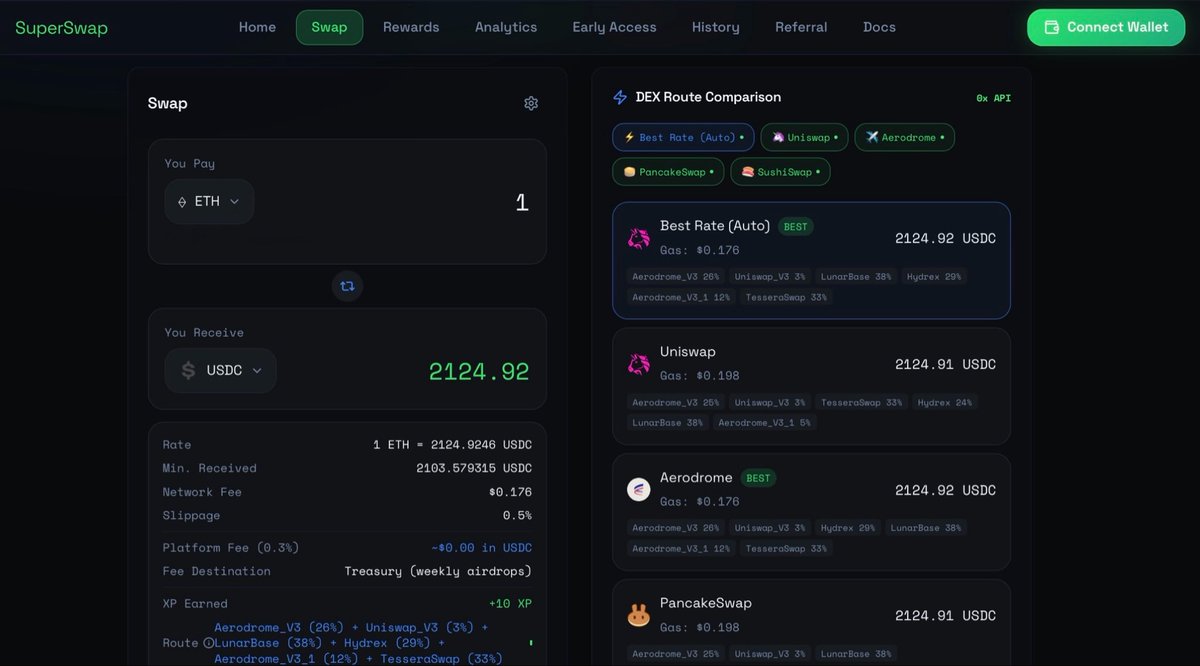
Task: Click LunarBase 38% tag in Best Rate card
Action: (x=856, y=276)
